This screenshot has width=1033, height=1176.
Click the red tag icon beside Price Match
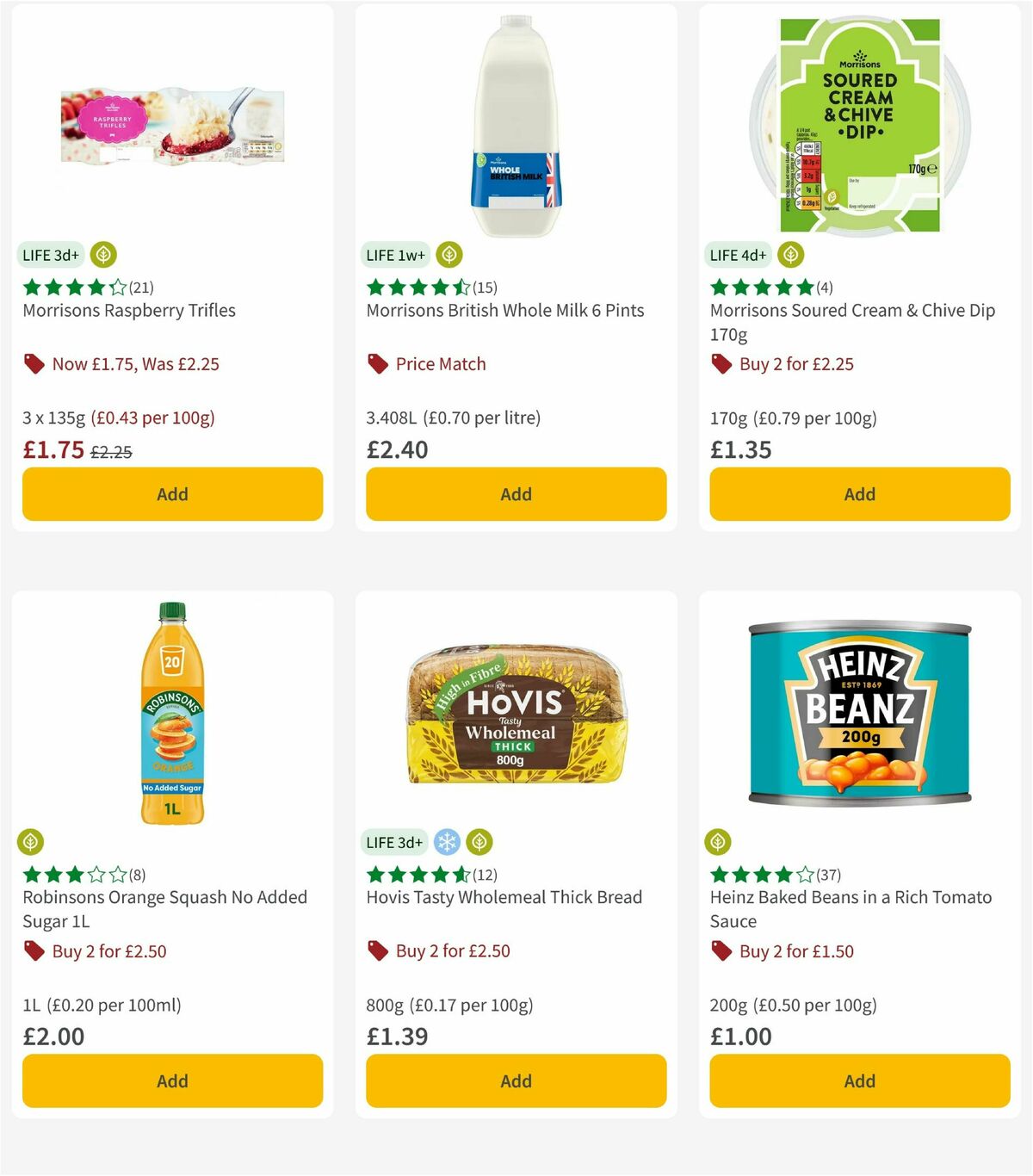coord(376,363)
